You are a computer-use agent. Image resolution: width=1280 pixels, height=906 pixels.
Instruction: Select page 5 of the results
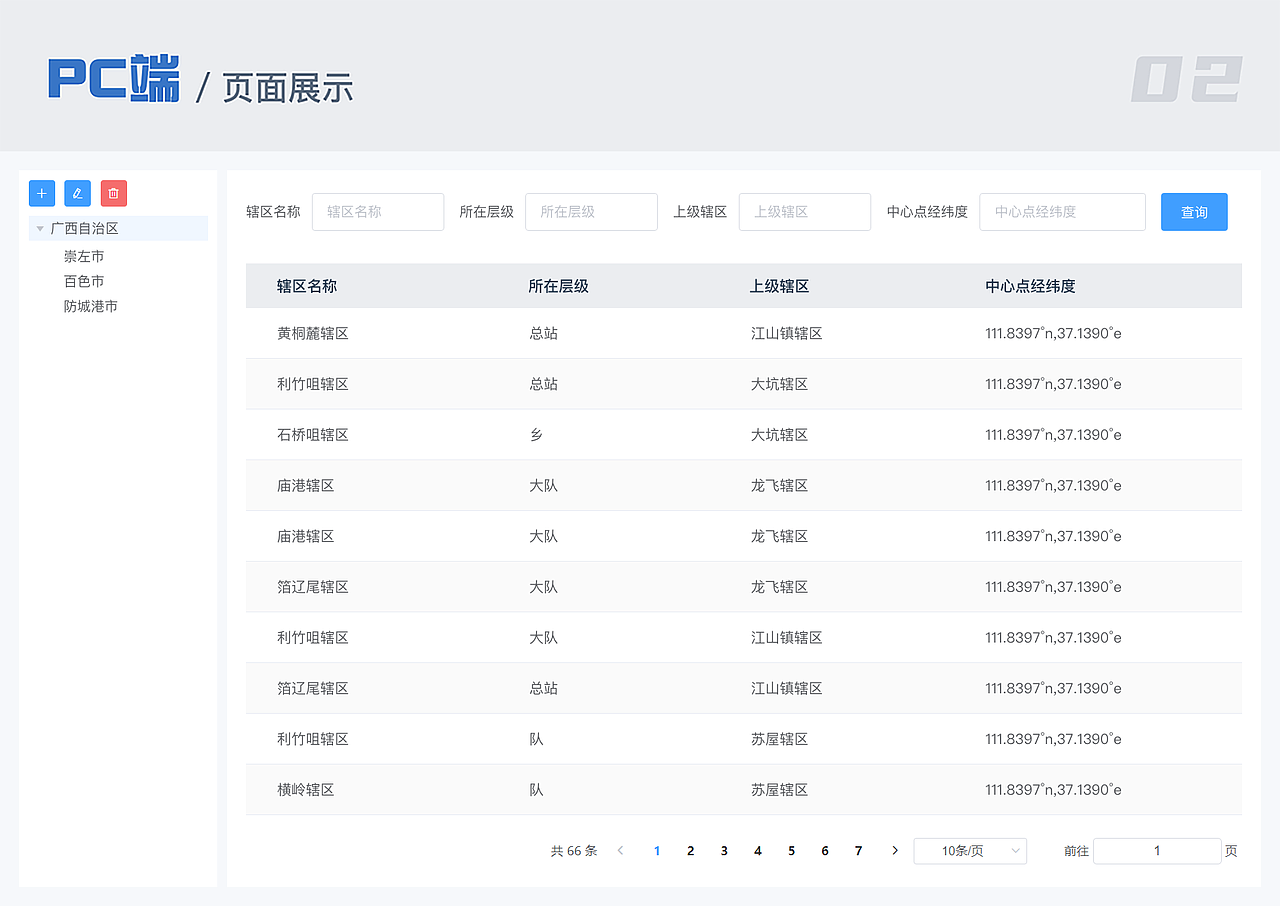[791, 850]
